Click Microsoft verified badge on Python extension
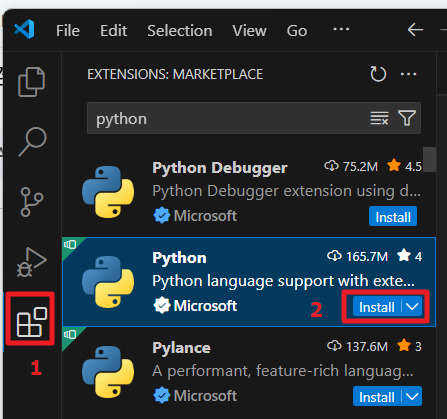The height and width of the screenshot is (419, 447). pyautogui.click(x=162, y=306)
